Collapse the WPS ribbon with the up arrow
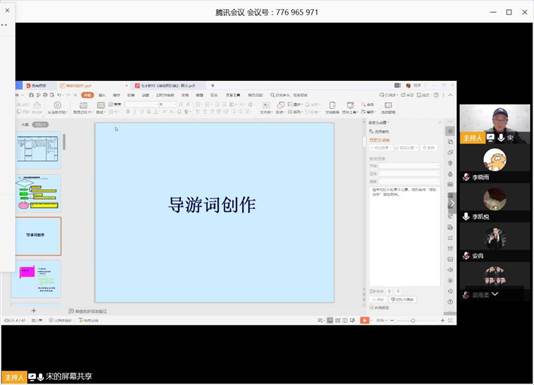This screenshot has width=534, height=385. [451, 95]
